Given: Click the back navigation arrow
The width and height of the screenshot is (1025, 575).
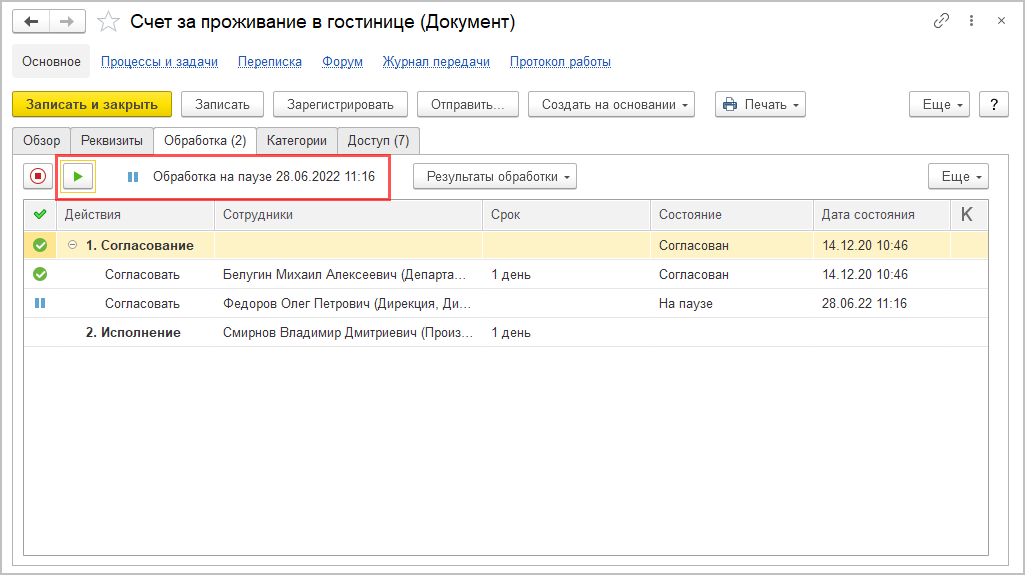Looking at the screenshot, I should point(30,21).
